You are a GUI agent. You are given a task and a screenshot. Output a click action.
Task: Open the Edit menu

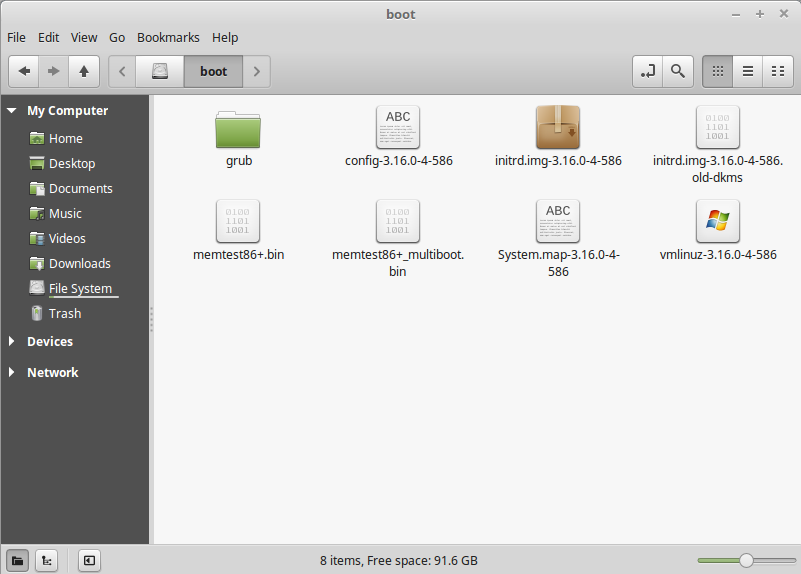(49, 38)
